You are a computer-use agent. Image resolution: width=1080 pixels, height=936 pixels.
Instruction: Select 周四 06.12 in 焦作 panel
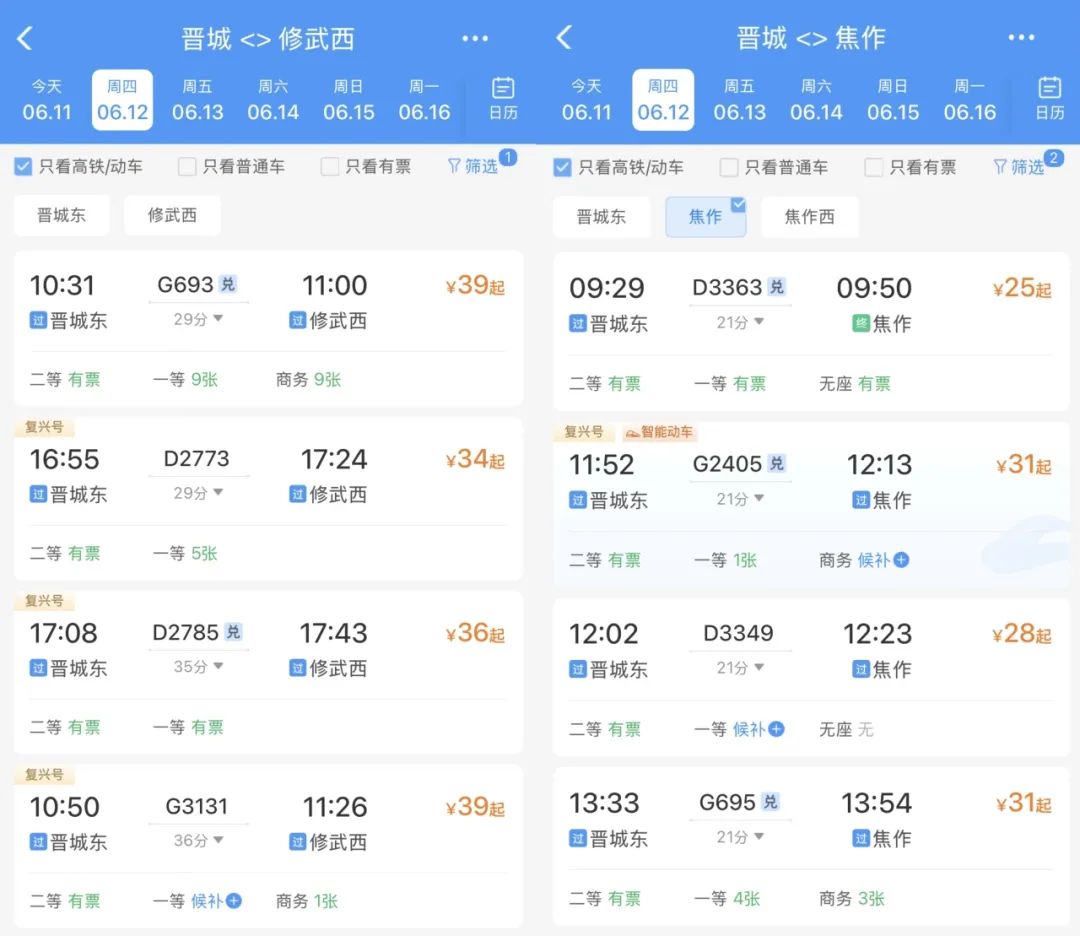(x=663, y=100)
